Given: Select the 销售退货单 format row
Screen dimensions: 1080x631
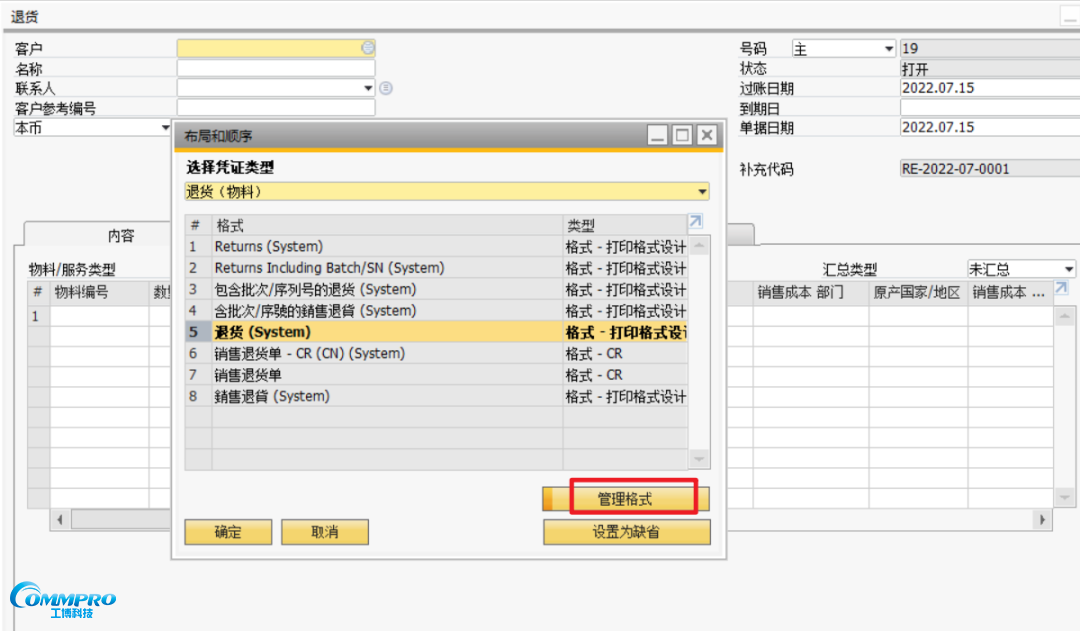Looking at the screenshot, I should 248,375.
